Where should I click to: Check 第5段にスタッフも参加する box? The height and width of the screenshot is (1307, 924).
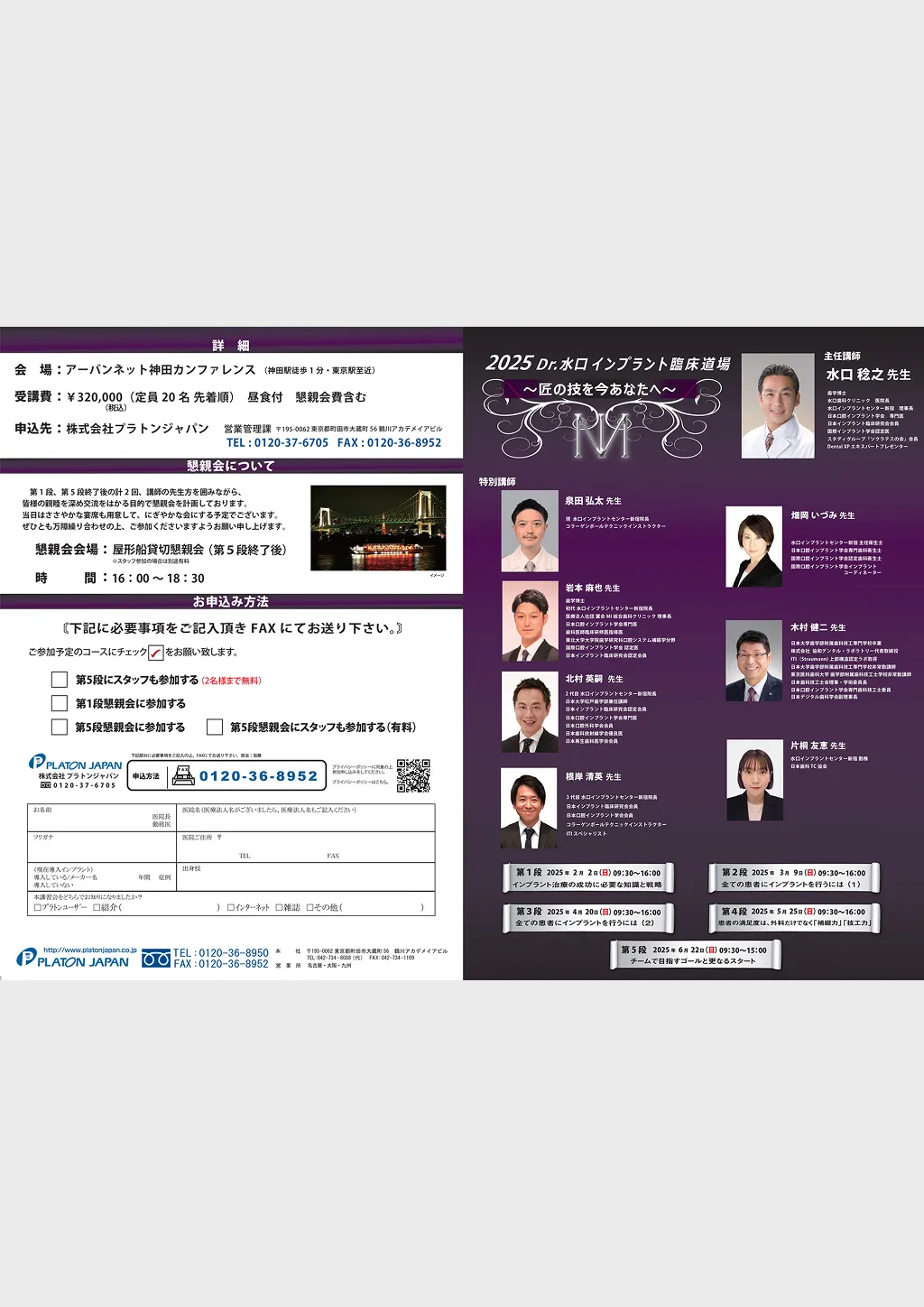(x=60, y=680)
